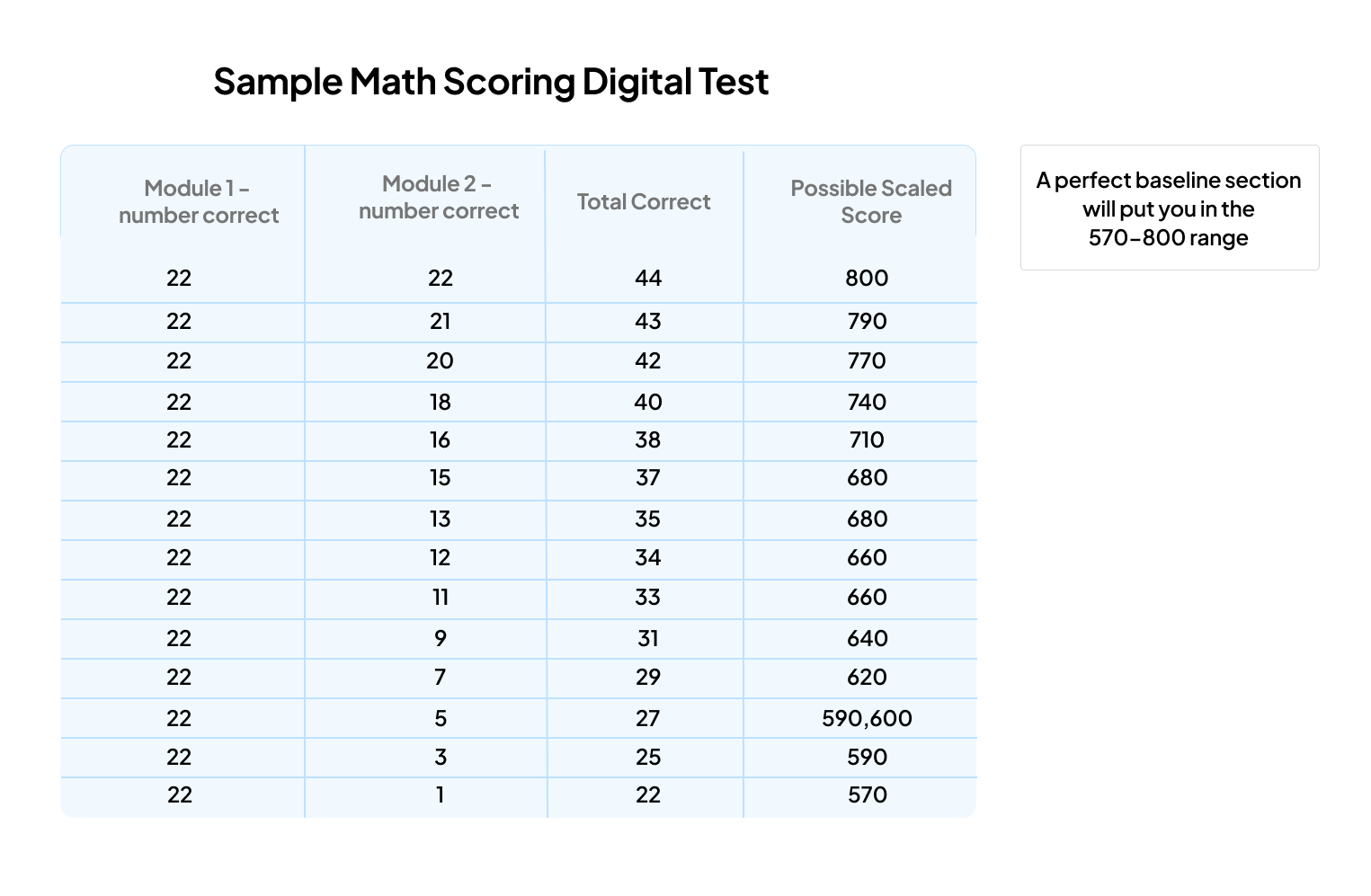Select the Module 2 number correct header
Image resolution: width=1371 pixels, height=896 pixels.
[x=439, y=198]
